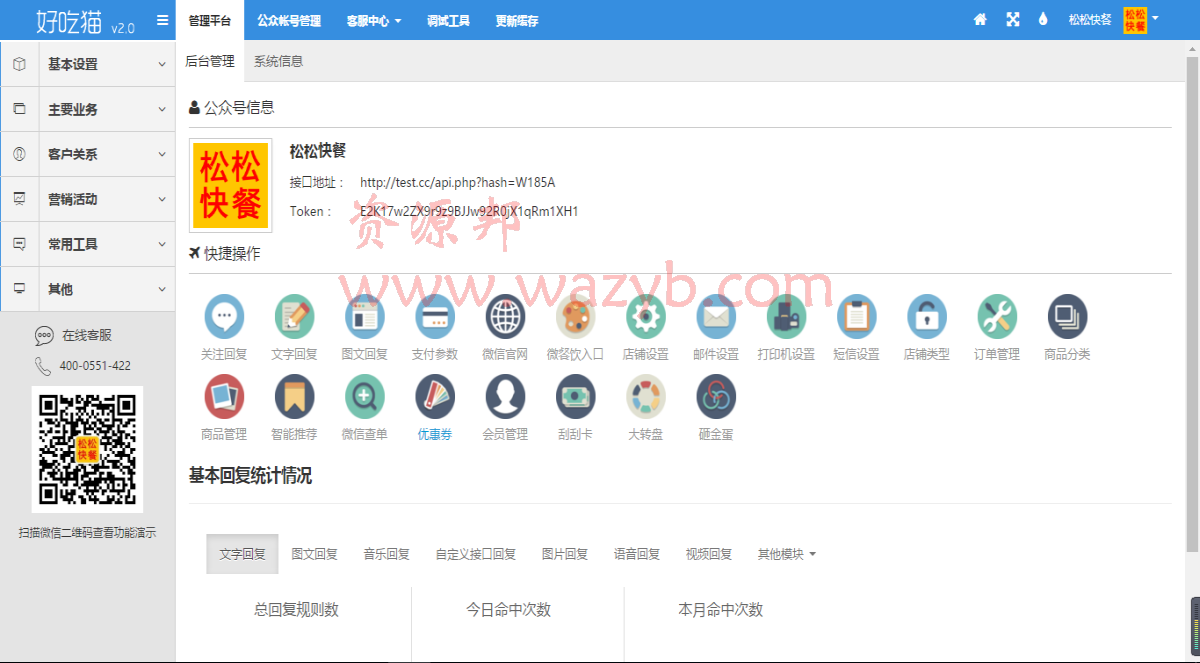Open the 文字回复 quick action icon

(x=294, y=316)
